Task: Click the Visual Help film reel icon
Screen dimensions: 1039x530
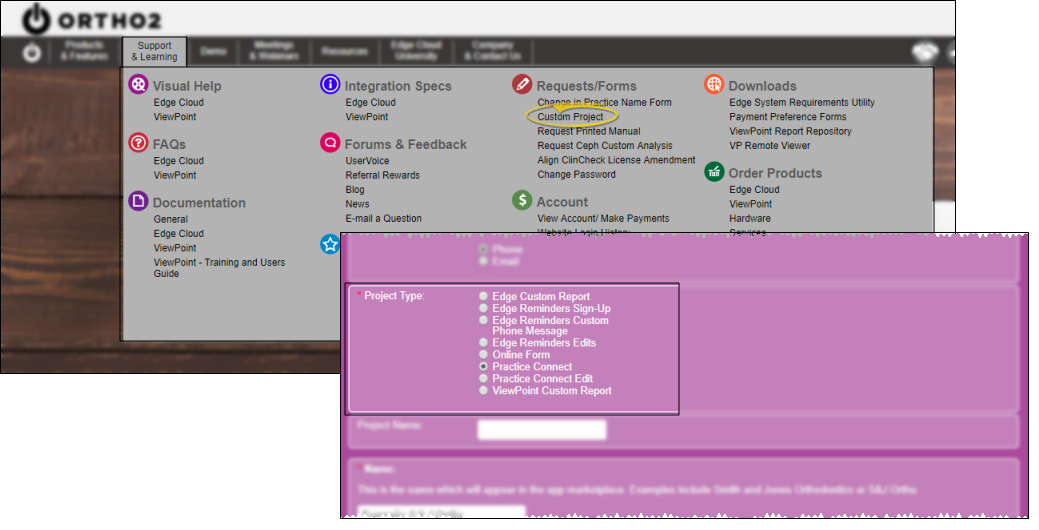Action: click(138, 85)
